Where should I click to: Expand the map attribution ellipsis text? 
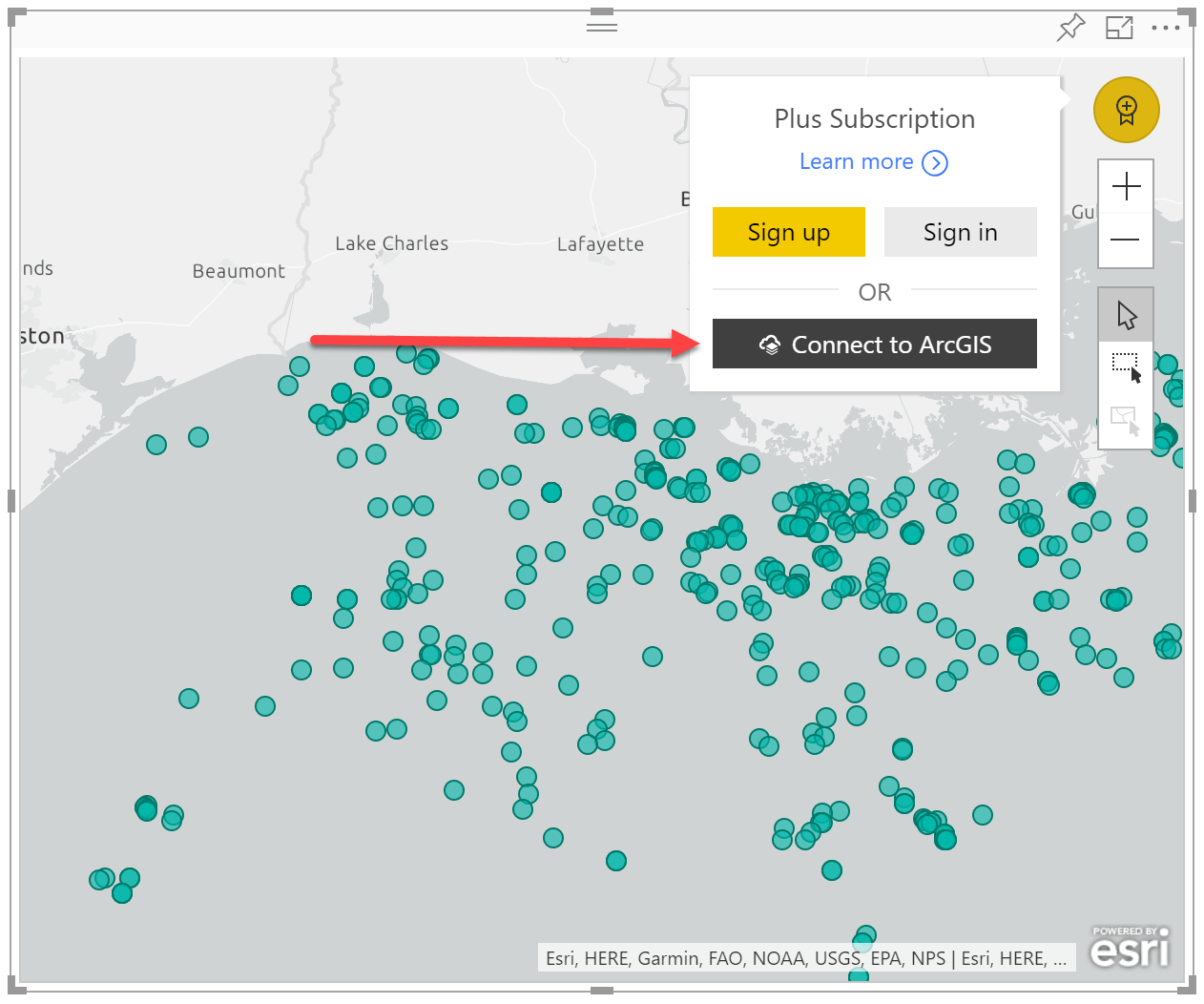point(1059,958)
